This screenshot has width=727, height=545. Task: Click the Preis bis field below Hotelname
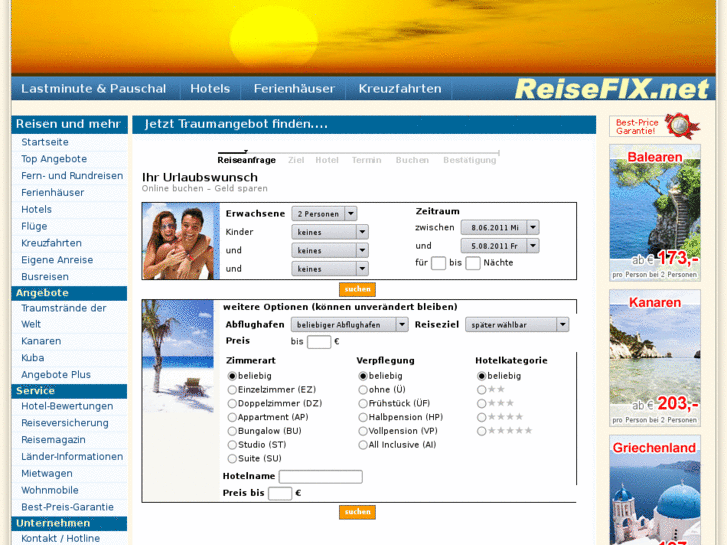(x=280, y=494)
